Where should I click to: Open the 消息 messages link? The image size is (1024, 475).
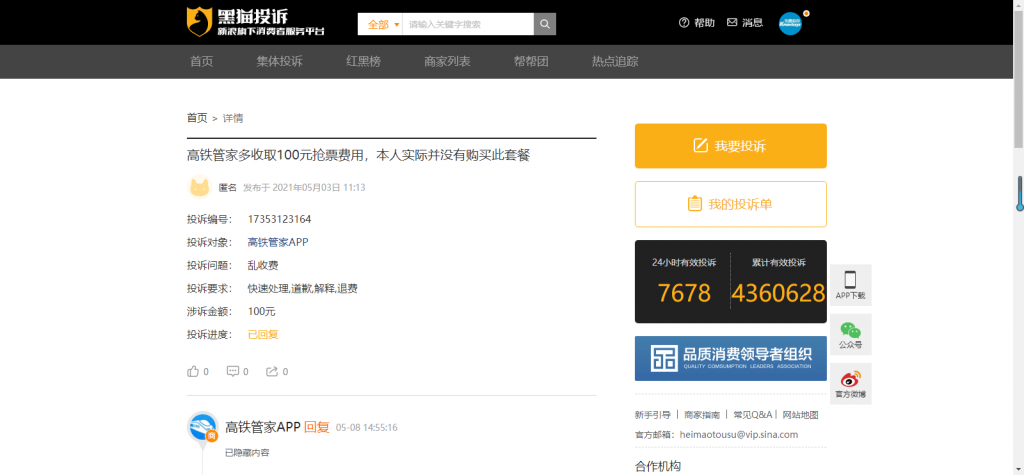745,23
